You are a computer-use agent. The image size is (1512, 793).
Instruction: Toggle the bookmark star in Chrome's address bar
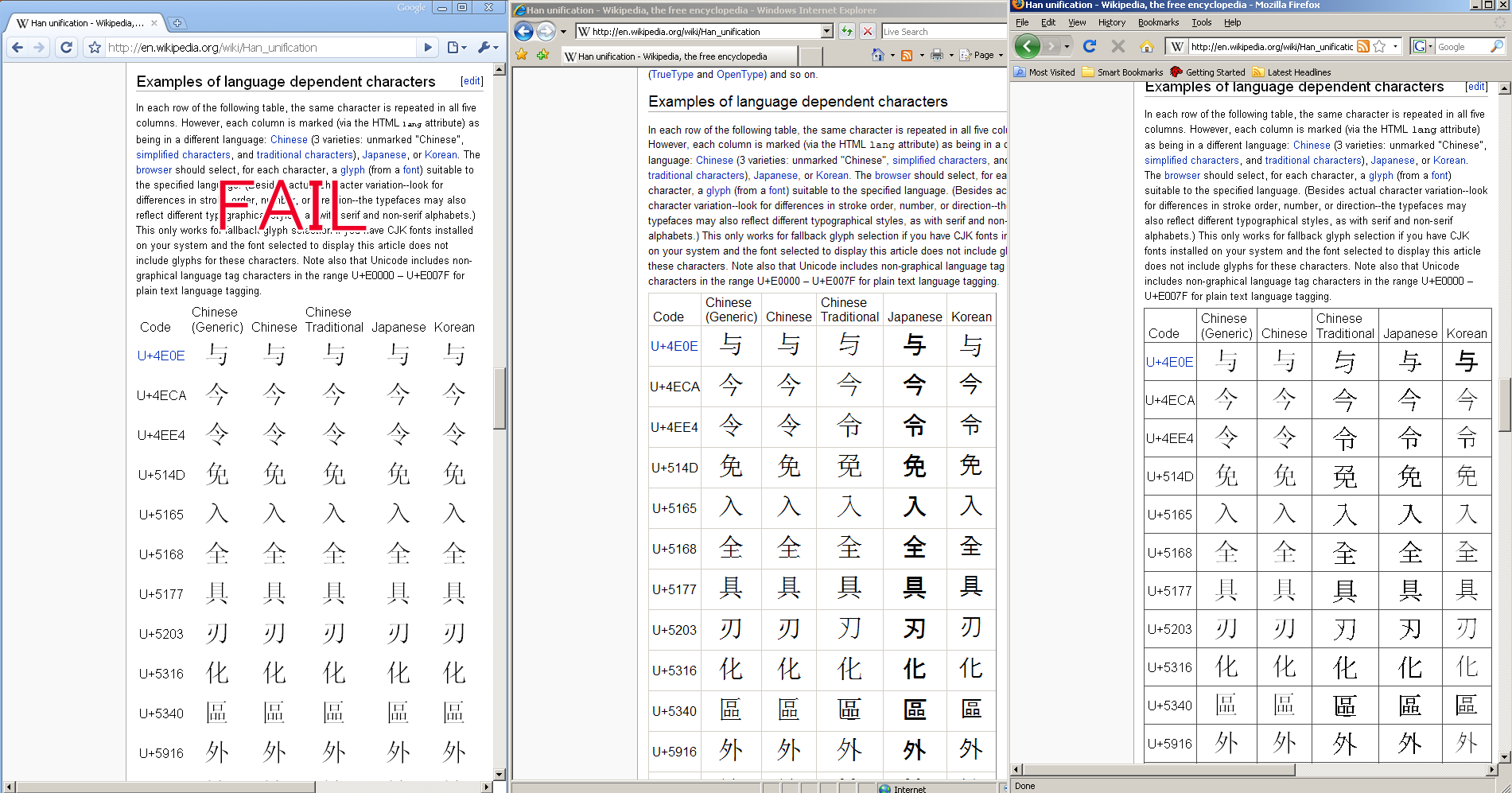tap(95, 48)
